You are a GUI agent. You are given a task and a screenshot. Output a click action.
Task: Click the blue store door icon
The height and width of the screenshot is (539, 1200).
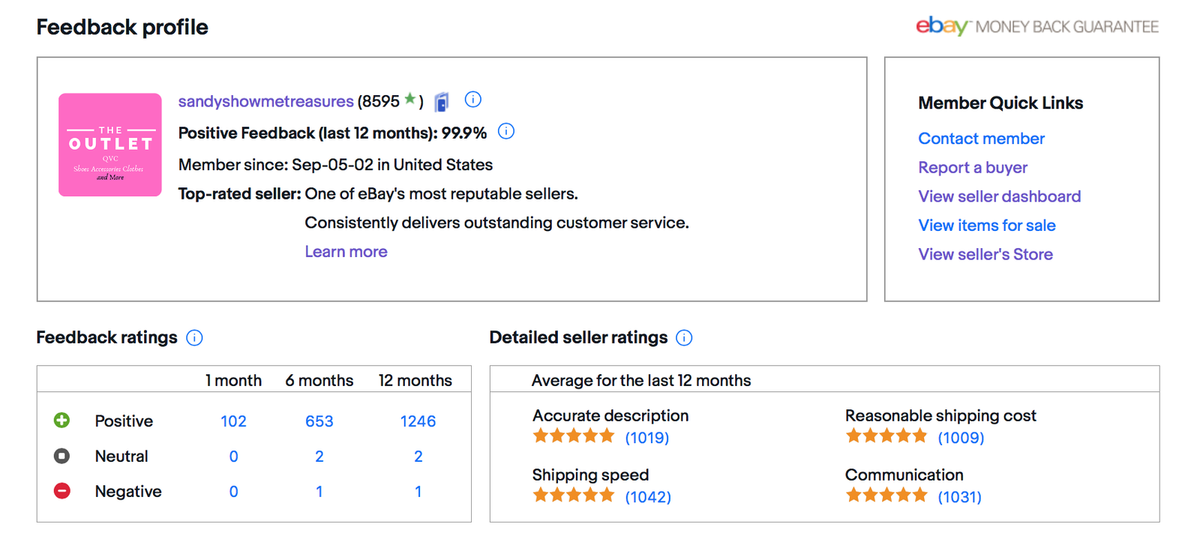click(x=442, y=101)
